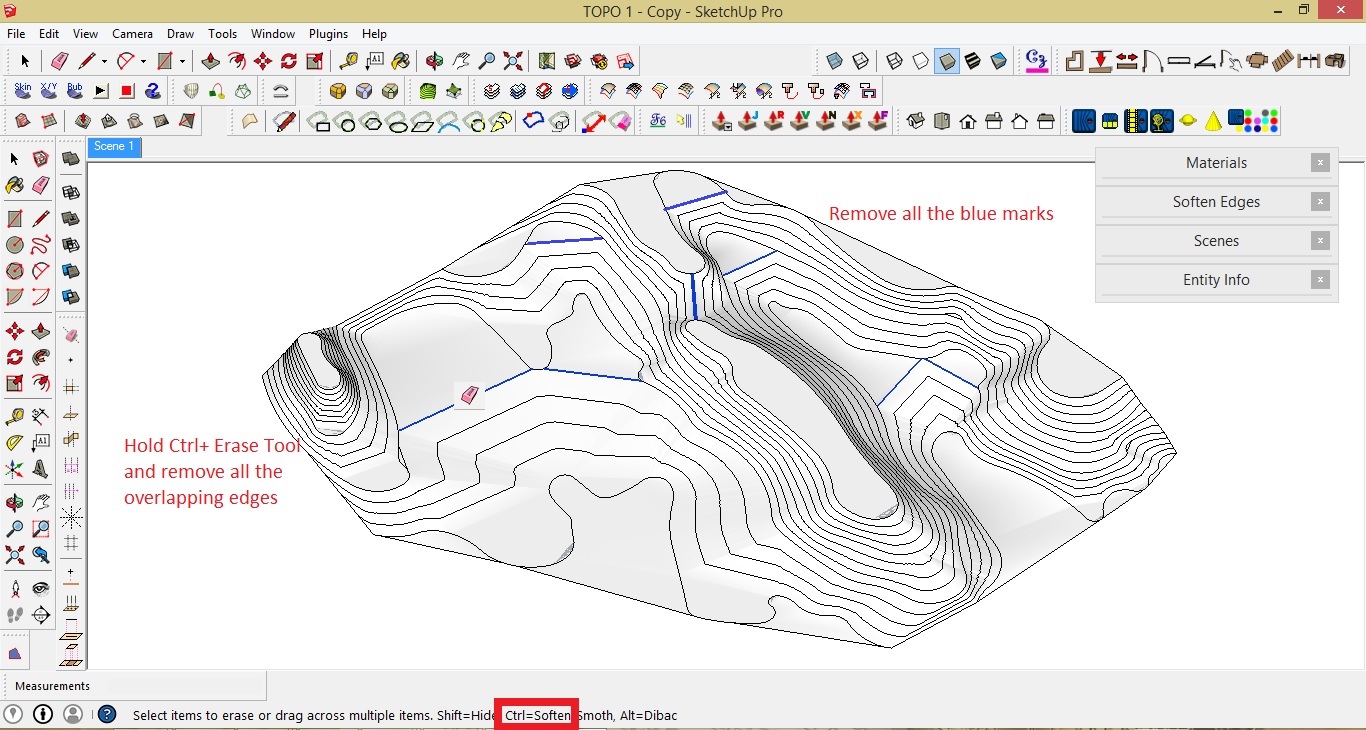Use the Tape Measure tool
The height and width of the screenshot is (730, 1366).
350,61
